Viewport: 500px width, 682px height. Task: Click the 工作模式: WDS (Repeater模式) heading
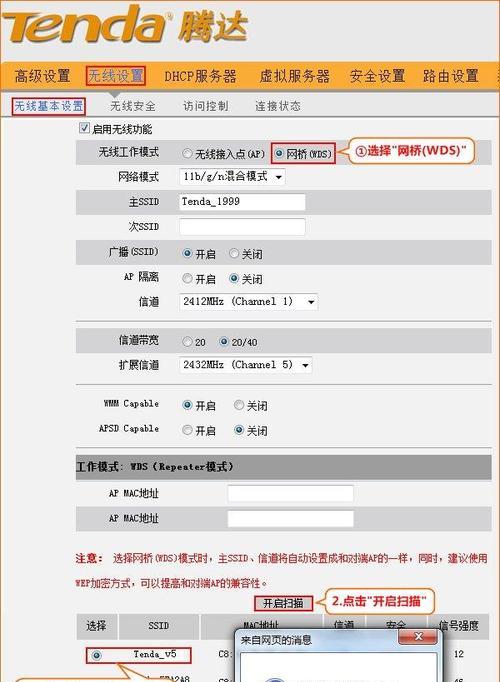click(155, 467)
